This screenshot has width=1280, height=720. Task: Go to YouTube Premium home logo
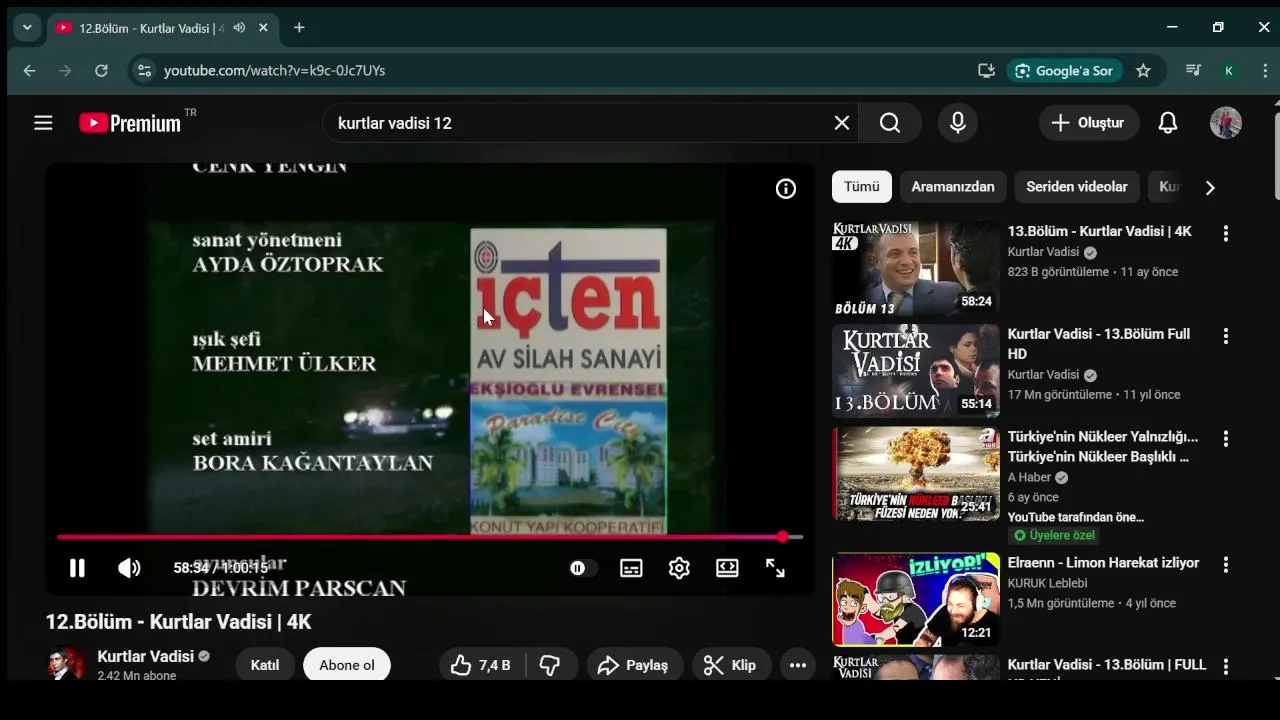pyautogui.click(x=130, y=123)
